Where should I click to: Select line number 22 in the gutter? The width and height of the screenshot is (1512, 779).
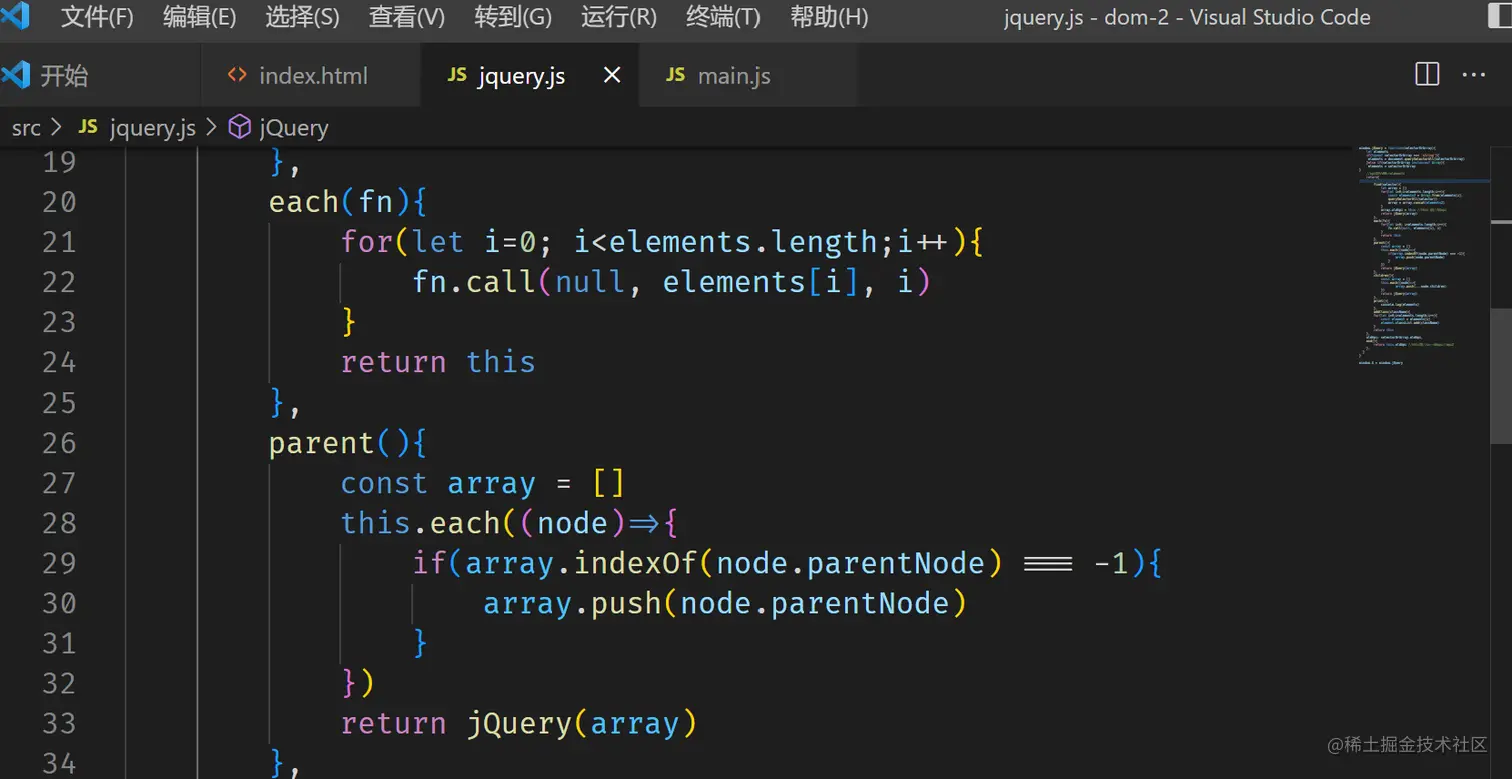click(x=59, y=282)
